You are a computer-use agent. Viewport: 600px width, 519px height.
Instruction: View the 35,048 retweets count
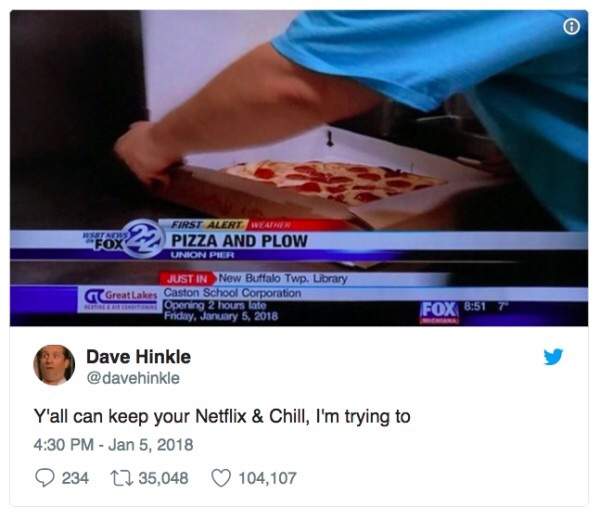click(163, 478)
